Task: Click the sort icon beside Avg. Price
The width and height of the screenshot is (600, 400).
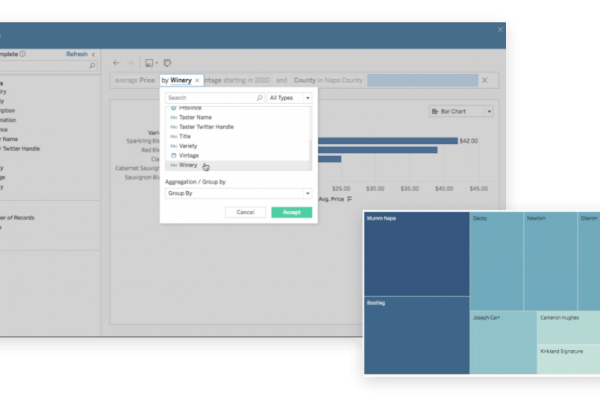Action: point(349,199)
